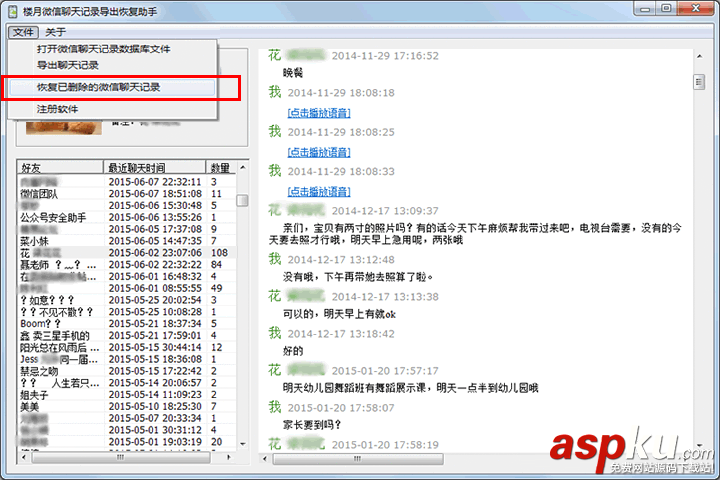Select the 鑫 卖三星手机的 row
This screenshot has width=720, height=480.
coord(126,336)
